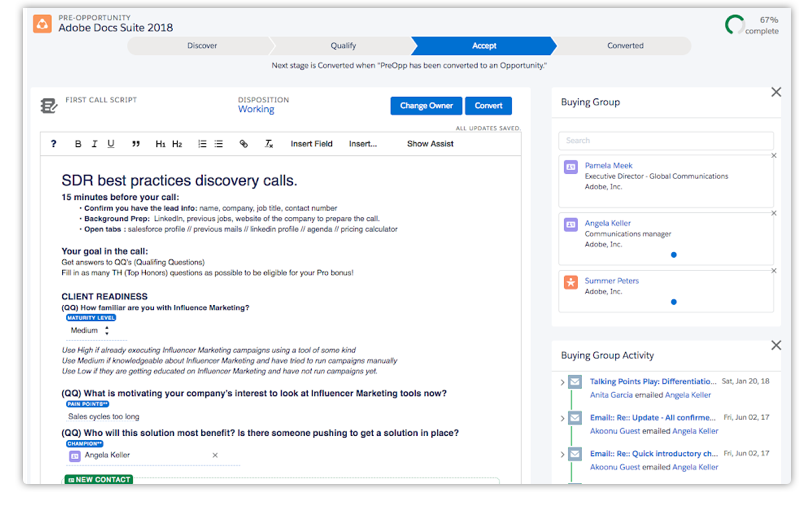Click the PAIN POINTS field tag
The image size is (799, 527).
87,404
